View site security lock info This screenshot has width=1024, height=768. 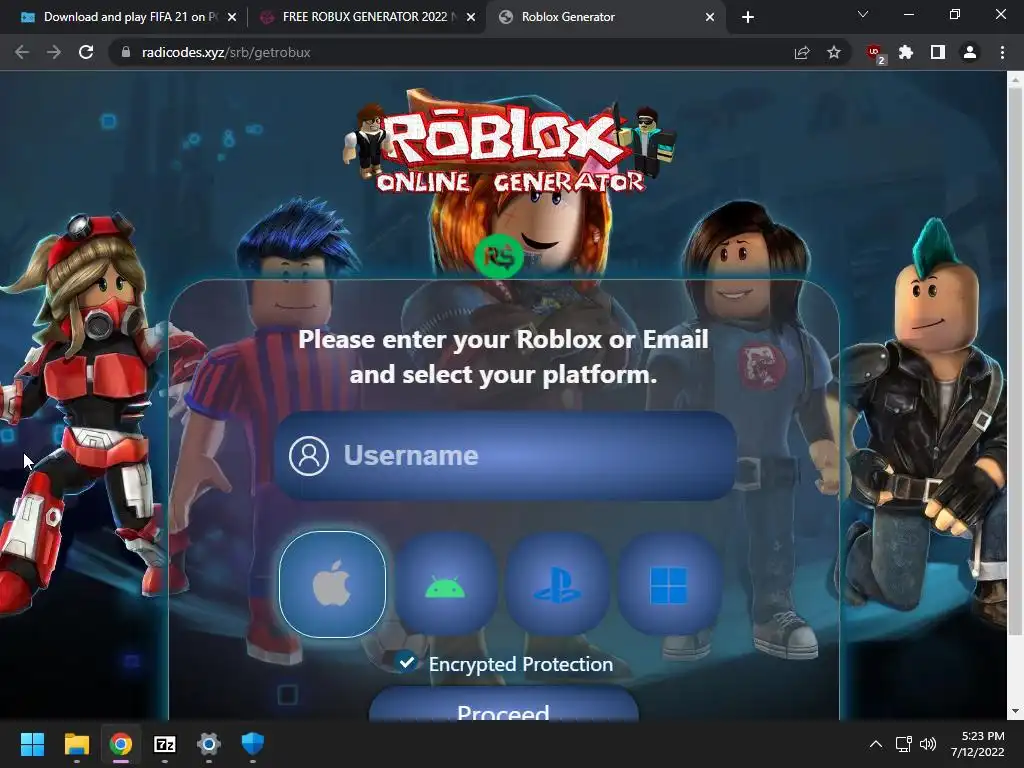click(x=126, y=52)
